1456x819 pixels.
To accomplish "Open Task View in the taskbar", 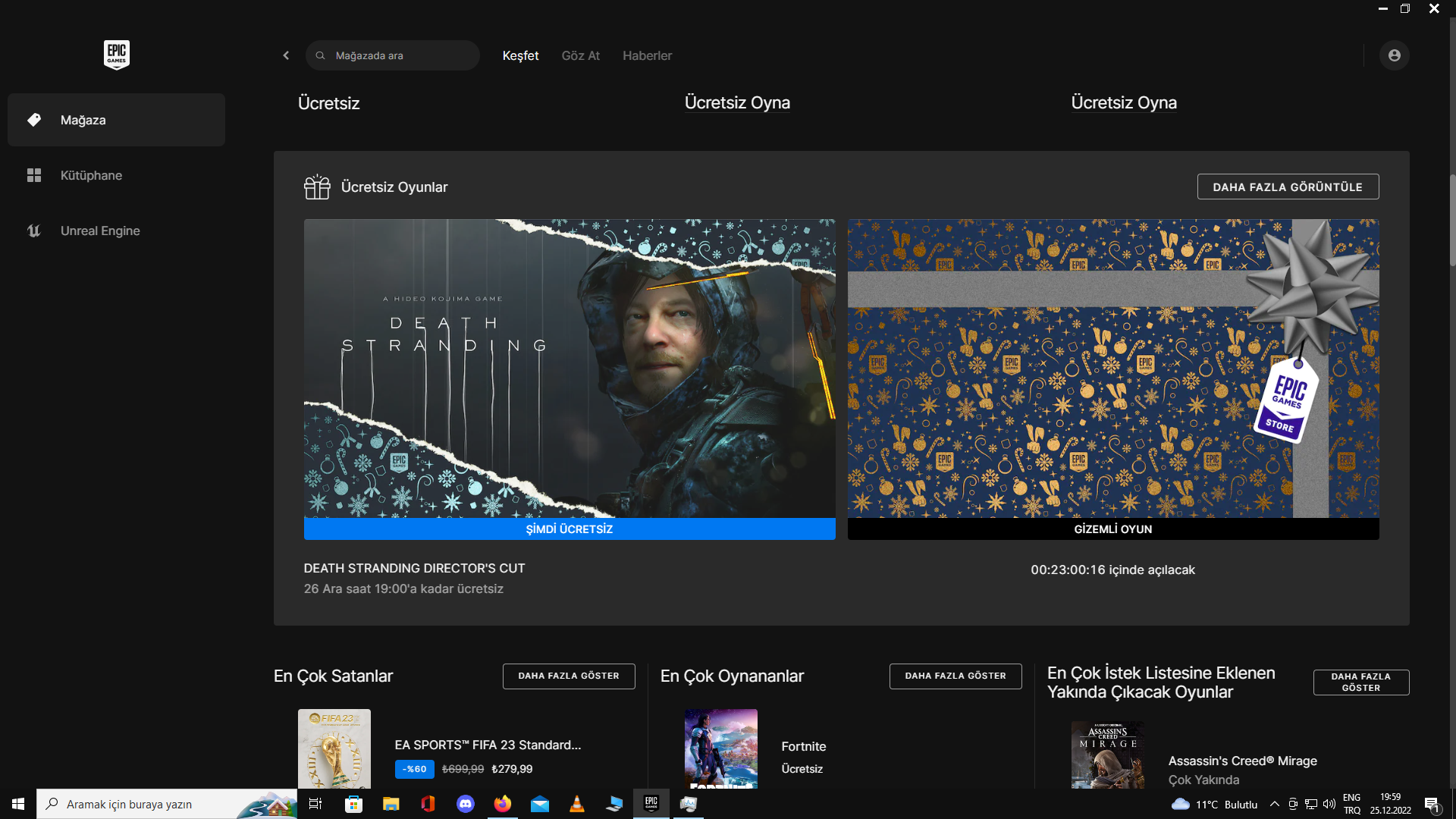I will pyautogui.click(x=315, y=804).
